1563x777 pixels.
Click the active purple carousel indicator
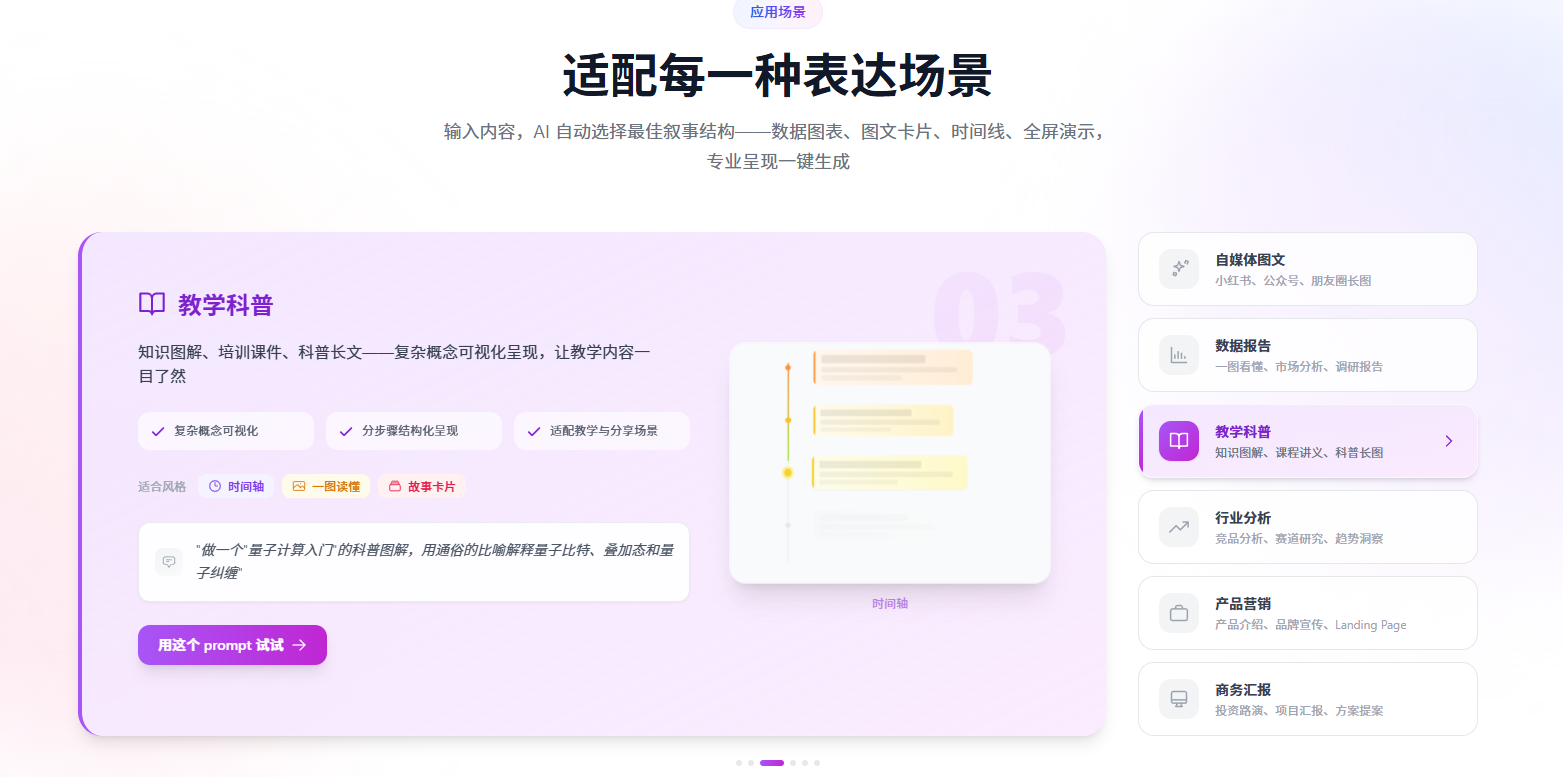point(772,763)
